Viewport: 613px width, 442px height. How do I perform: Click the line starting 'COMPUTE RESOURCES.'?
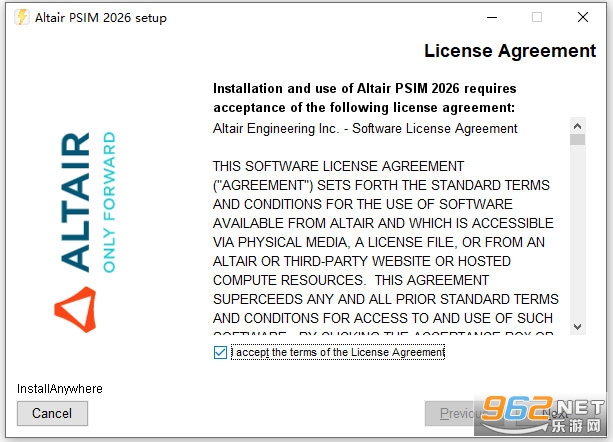pyautogui.click(x=351, y=280)
